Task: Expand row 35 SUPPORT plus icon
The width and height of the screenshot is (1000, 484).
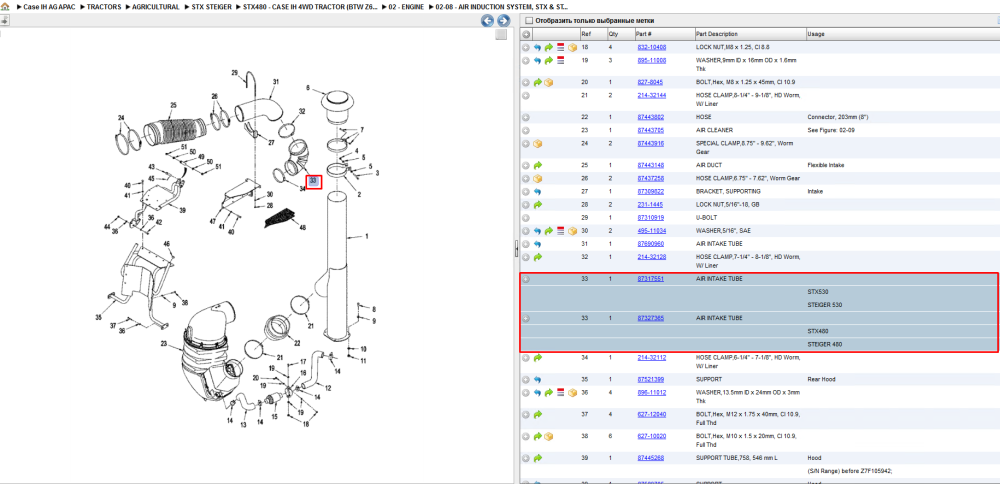Action: [526, 379]
